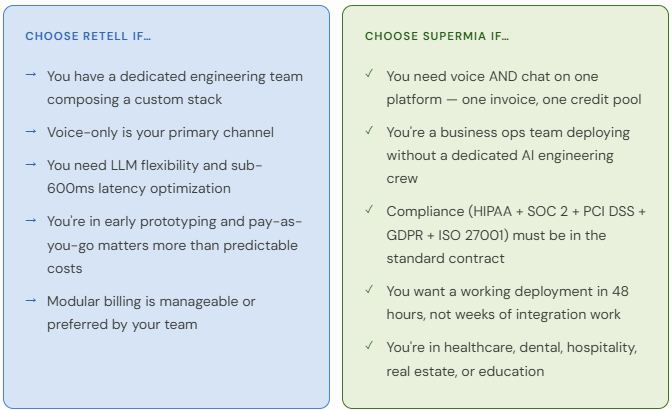The height and width of the screenshot is (410, 672).
Task: Click the CHOOSE RETELL IF heading
Action: pos(88,36)
